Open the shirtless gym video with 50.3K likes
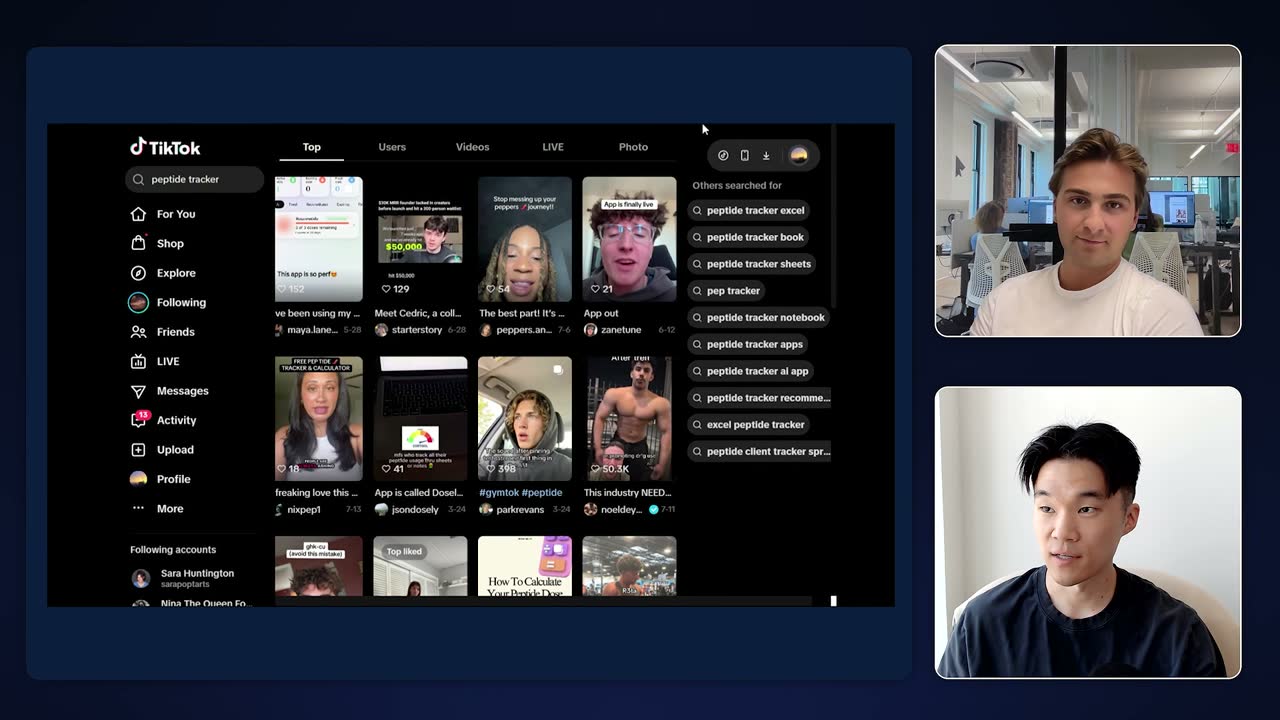Screen dimensions: 1280x720 click(x=629, y=419)
